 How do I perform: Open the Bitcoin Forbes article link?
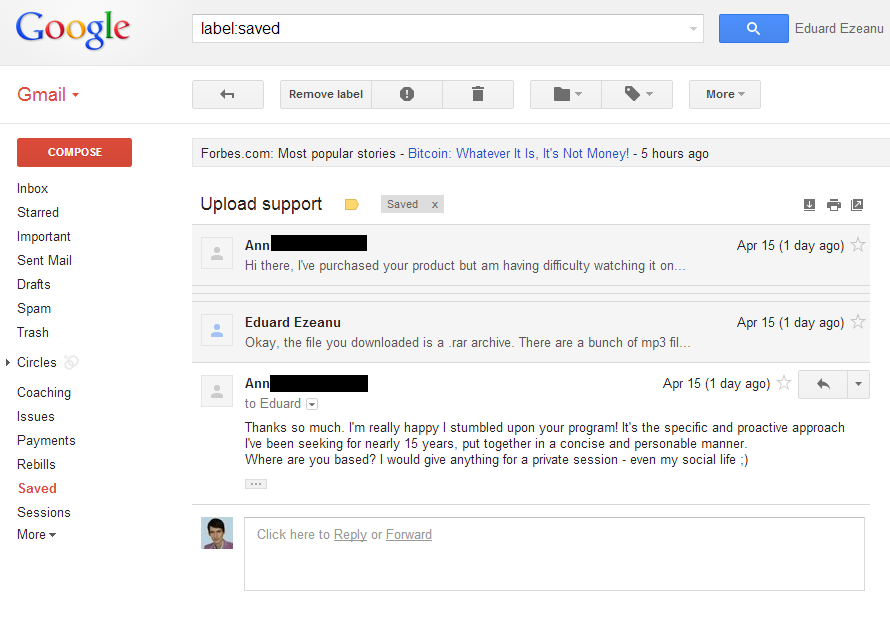518,153
